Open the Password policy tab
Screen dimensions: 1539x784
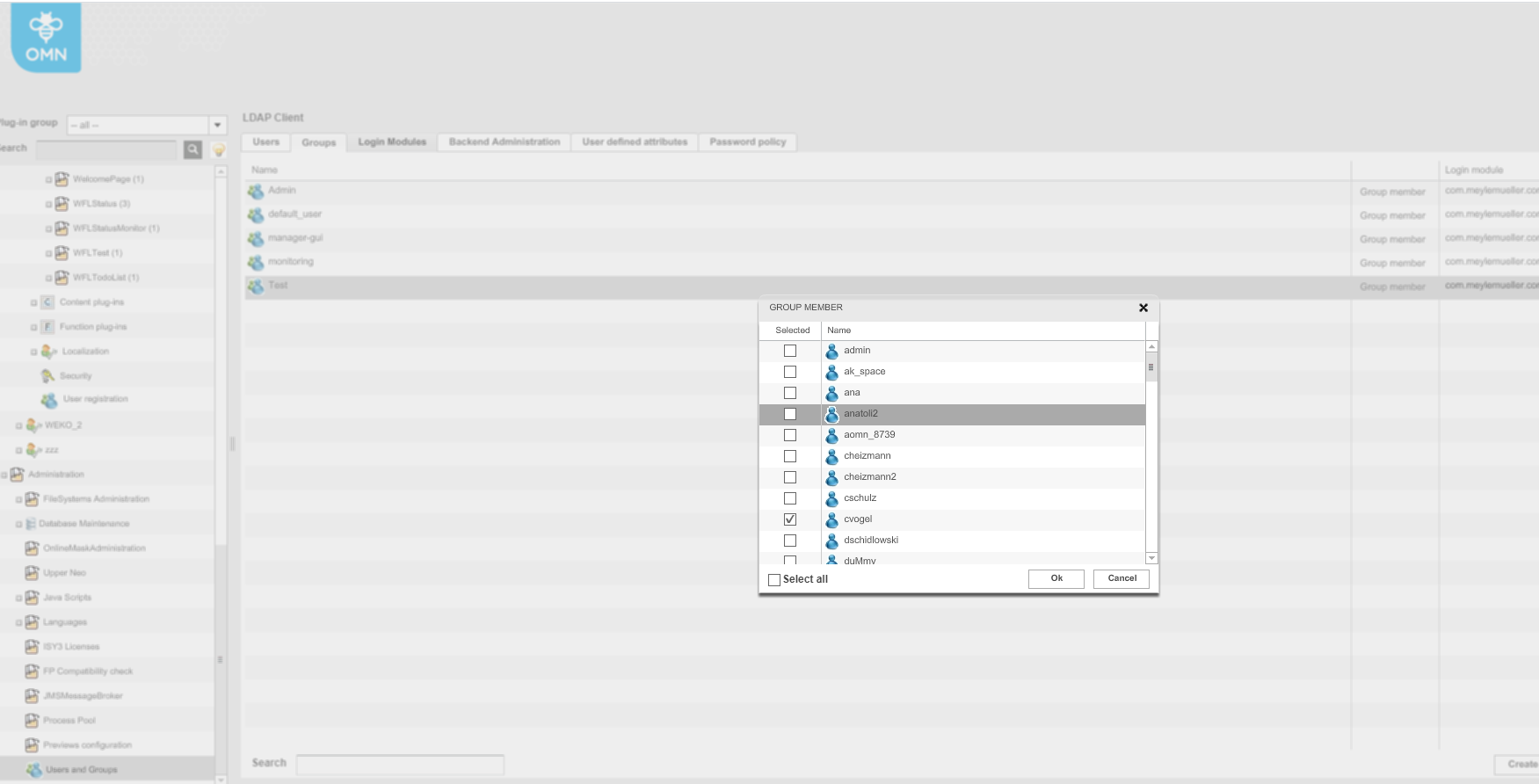tap(748, 142)
